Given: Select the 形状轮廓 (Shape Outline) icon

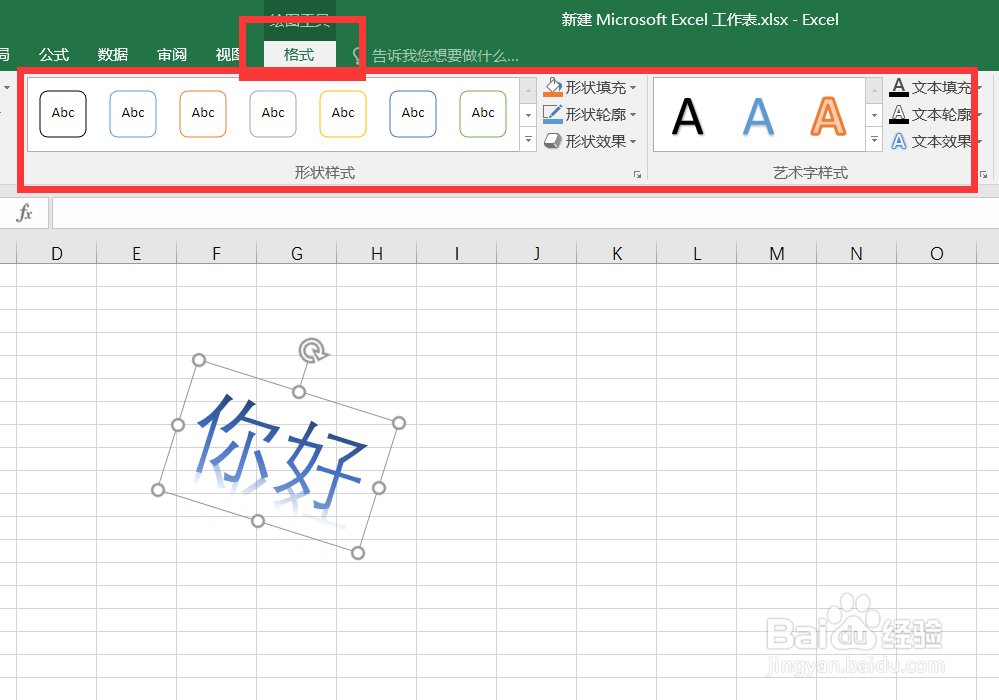Looking at the screenshot, I should coord(554,113).
